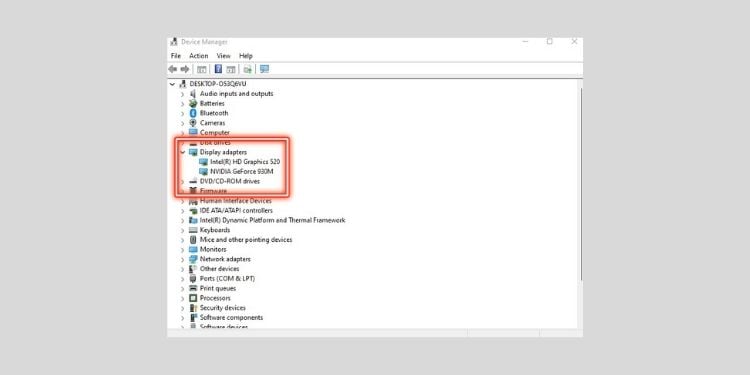The image size is (750, 375).
Task: Click the Ports (COM & LPT) icon
Action: [193, 278]
